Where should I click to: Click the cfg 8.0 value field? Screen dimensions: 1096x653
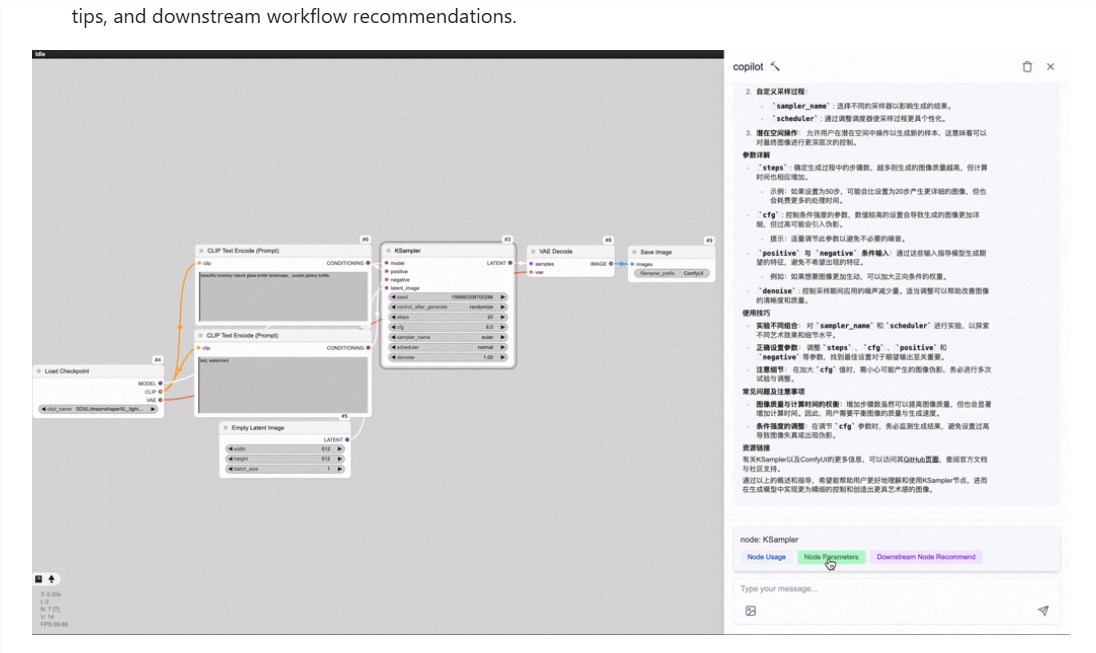coord(448,326)
